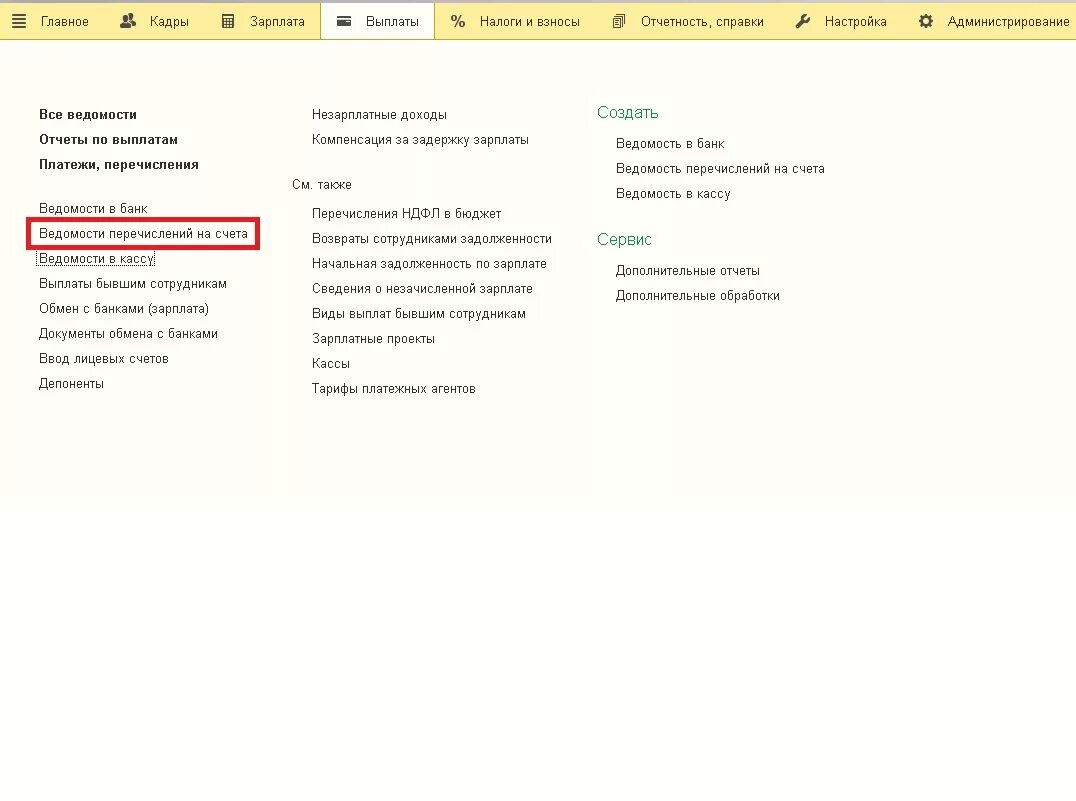The image size is (1076, 801).
Task: Open Все ведомости
Action: 87,114
